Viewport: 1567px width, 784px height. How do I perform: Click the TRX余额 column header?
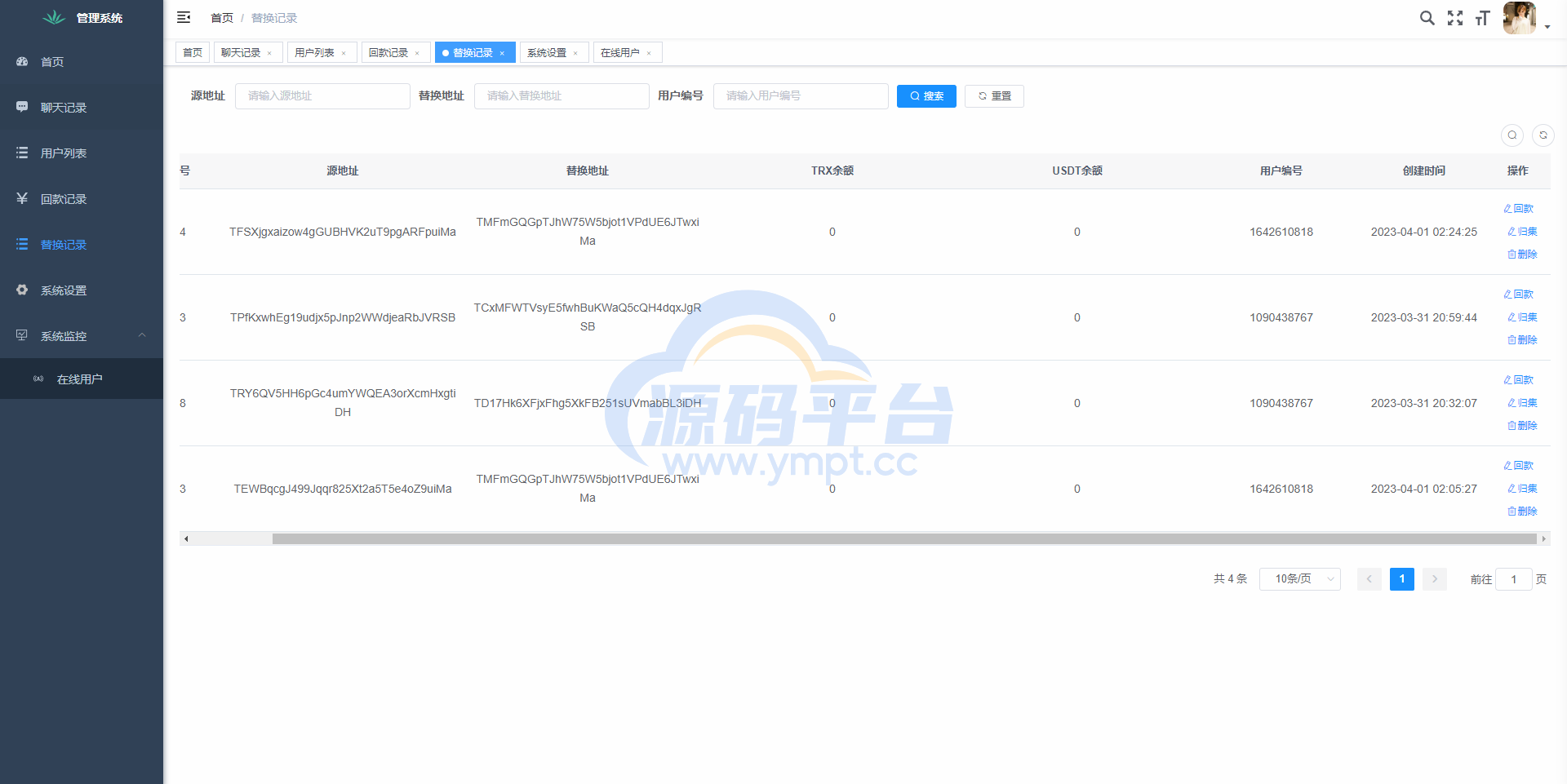(832, 171)
